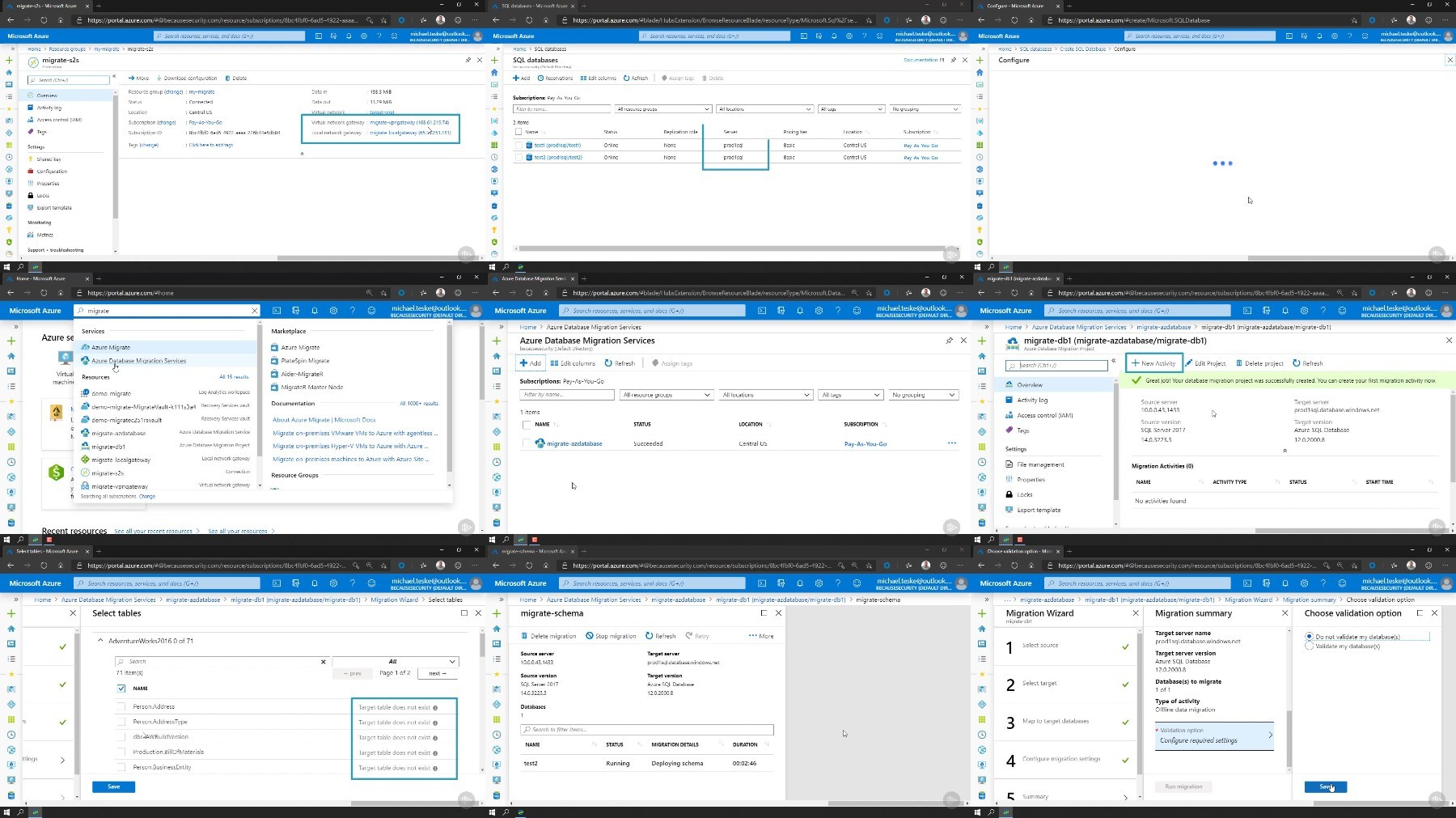Collapse the migrate-db1 sidebar menu with double chevron
The height and width of the screenshot is (818, 1456).
pos(1113,361)
